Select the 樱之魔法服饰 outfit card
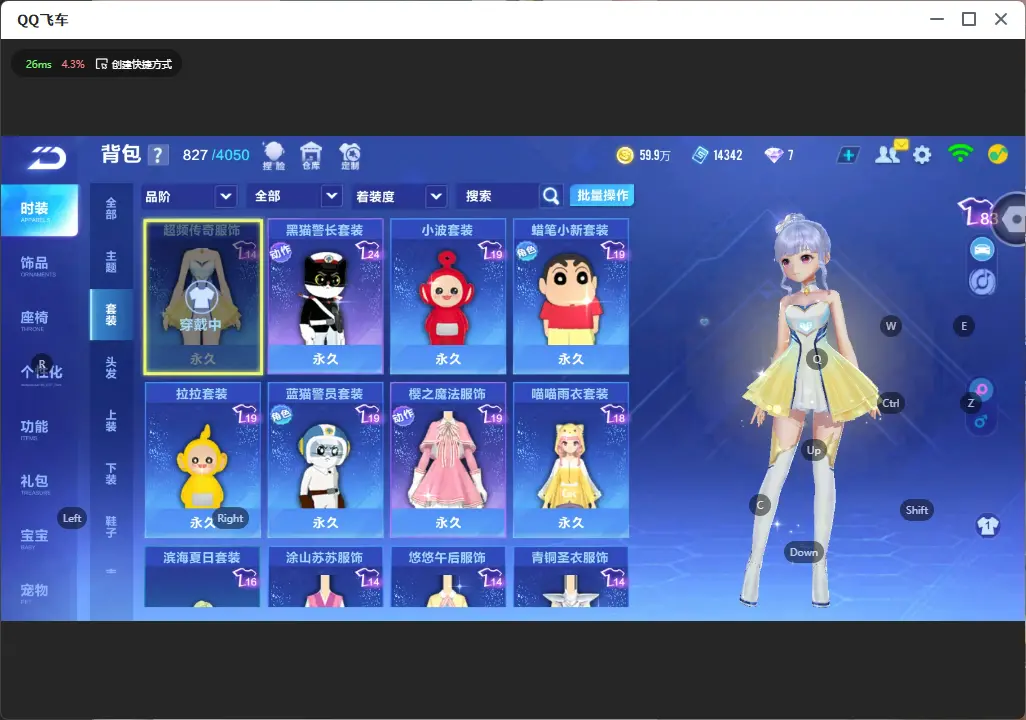 coord(448,460)
